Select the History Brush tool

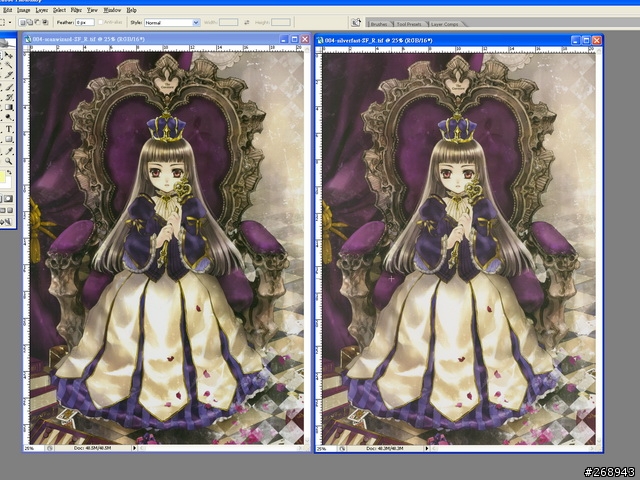9,97
